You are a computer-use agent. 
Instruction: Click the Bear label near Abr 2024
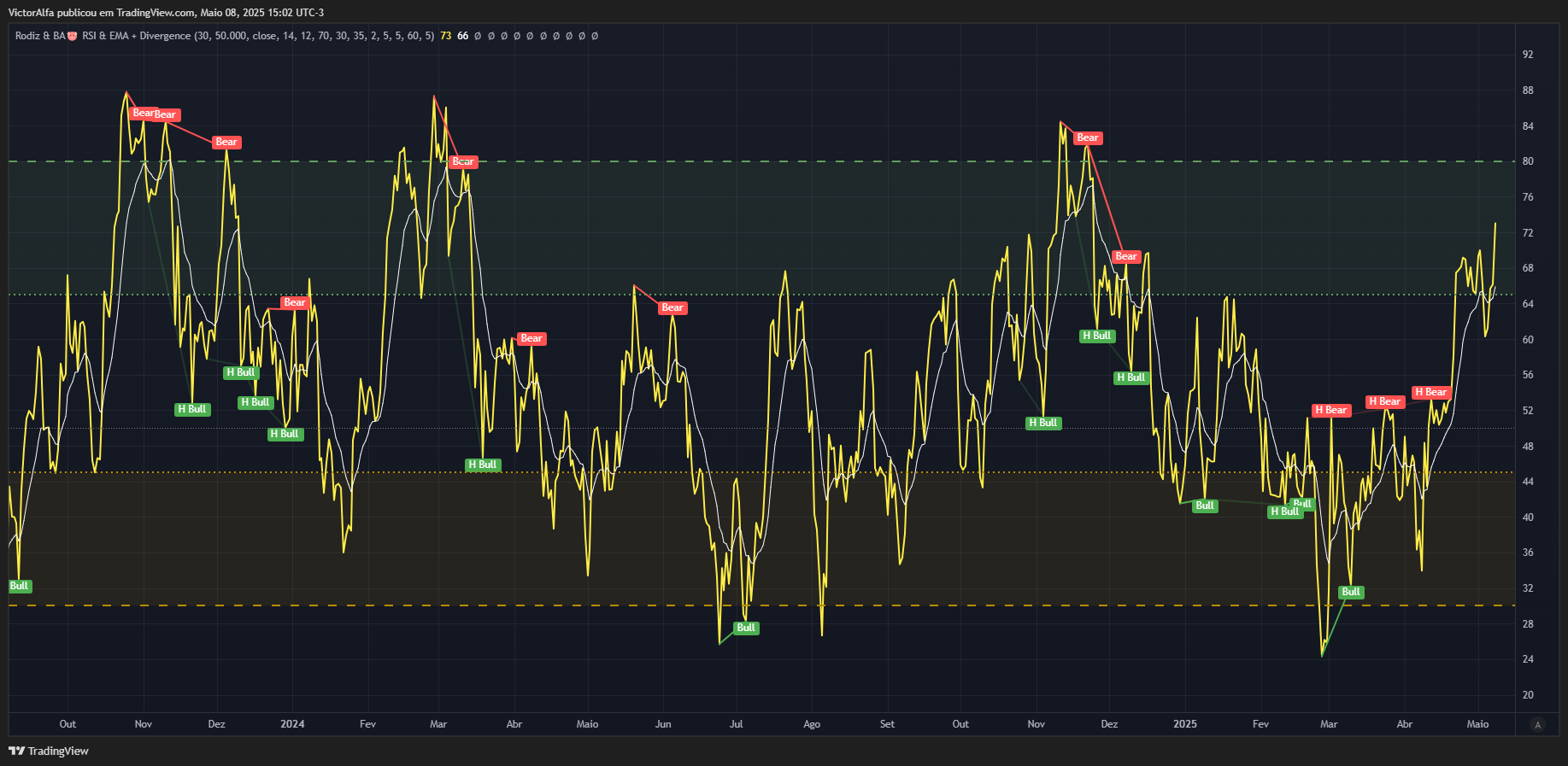pyautogui.click(x=531, y=338)
